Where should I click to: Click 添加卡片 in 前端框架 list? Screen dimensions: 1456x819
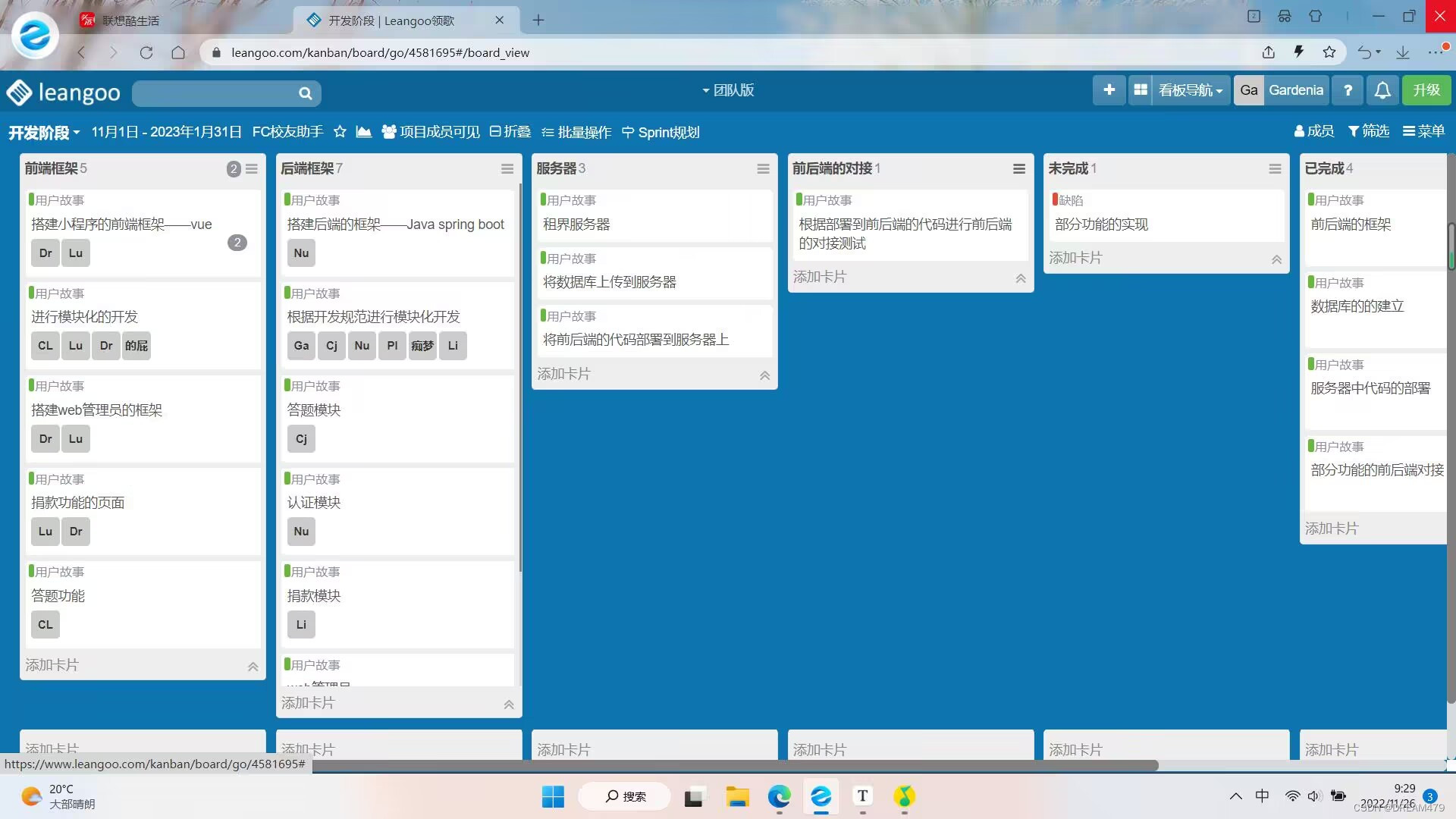(52, 665)
